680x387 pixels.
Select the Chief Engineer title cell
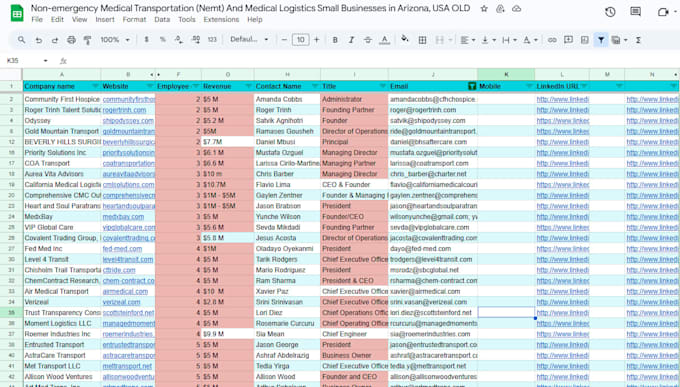click(354, 334)
